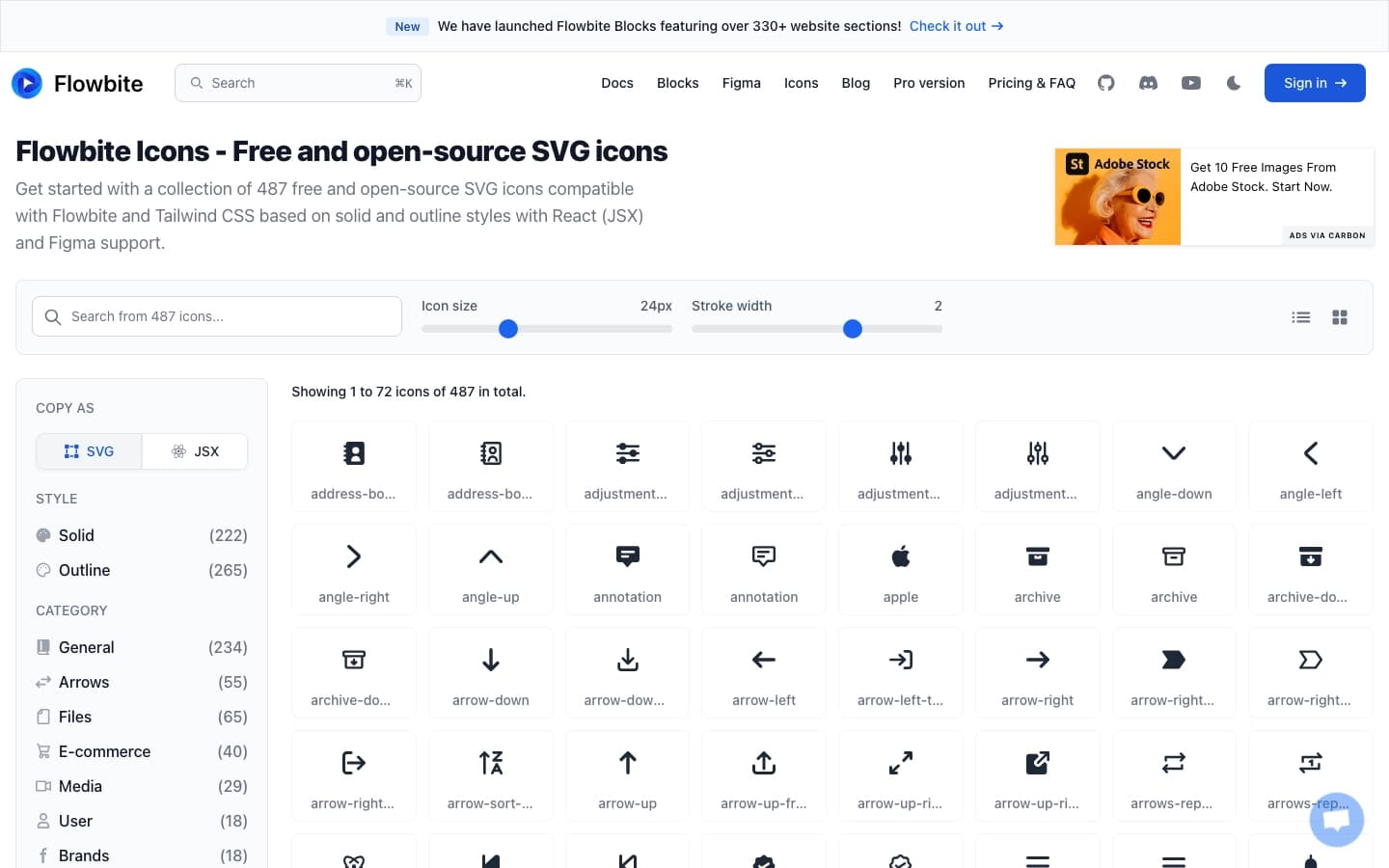Select the arrow-sort icon card
This screenshot has height=868, width=1389.
click(x=491, y=775)
